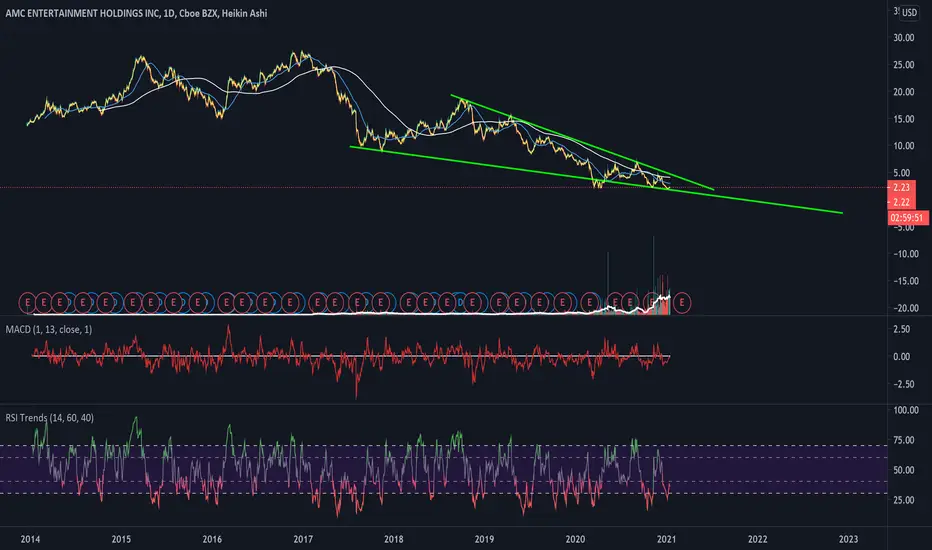Select the MACD (1, 13, close, 1) indicator label
This screenshot has width=932, height=550.
(x=49, y=329)
